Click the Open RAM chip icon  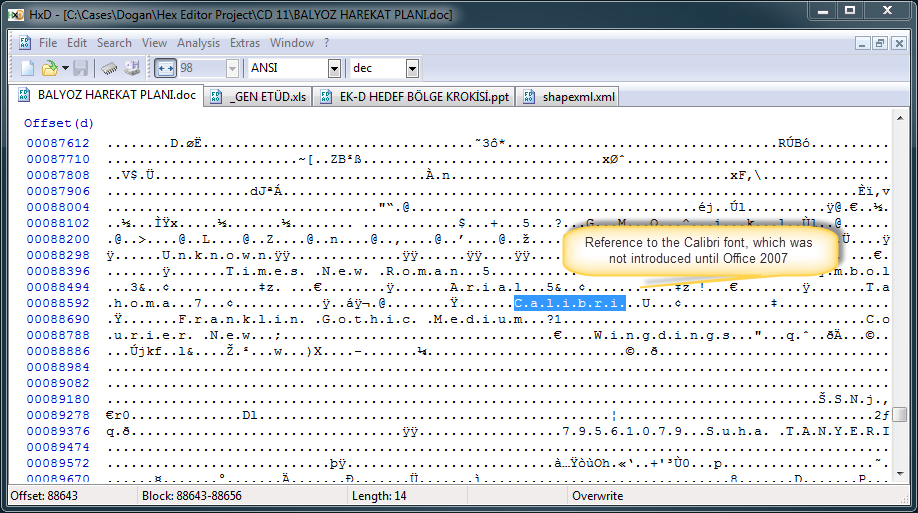coord(110,68)
